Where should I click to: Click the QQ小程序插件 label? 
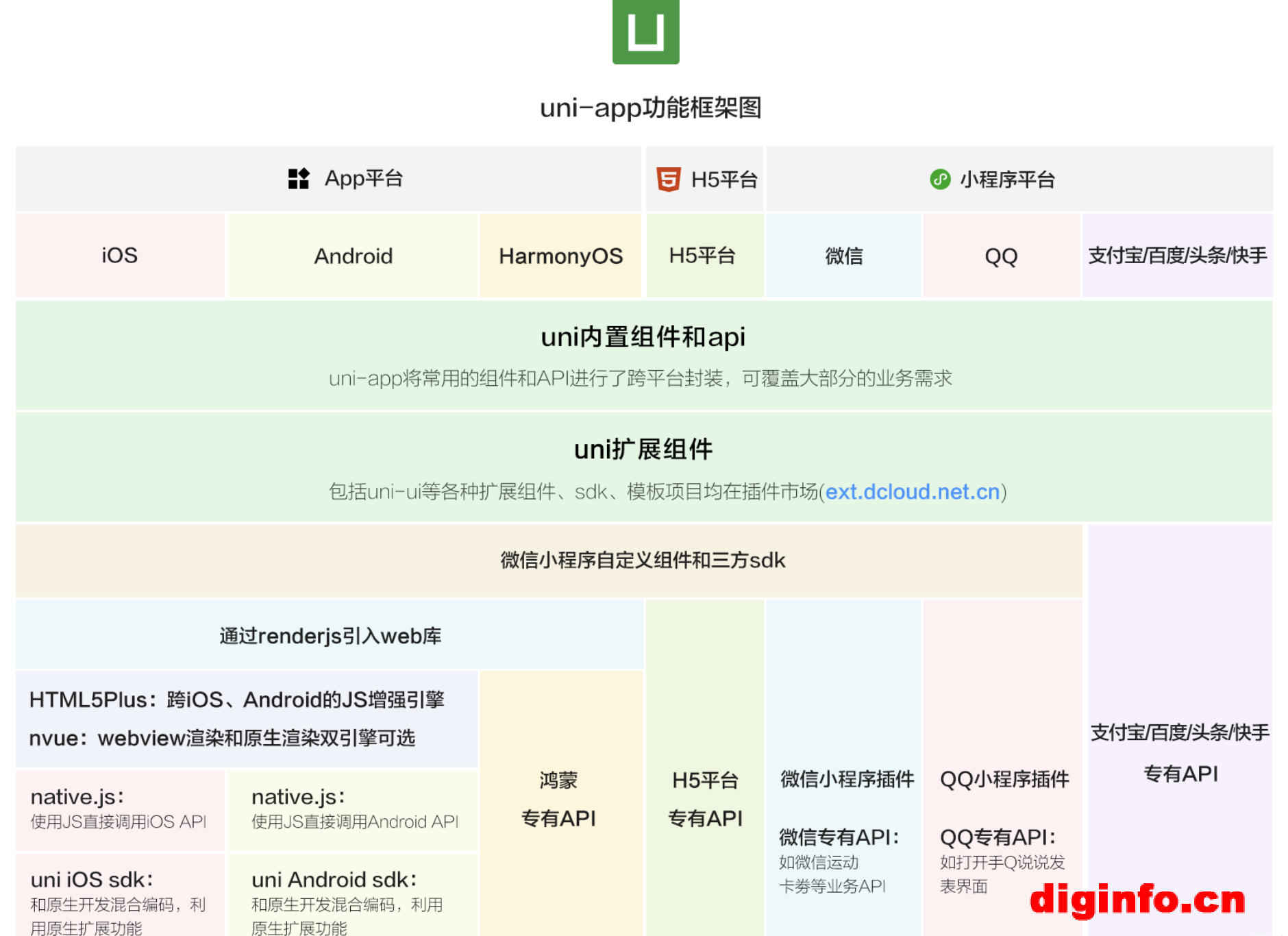pos(1004,779)
